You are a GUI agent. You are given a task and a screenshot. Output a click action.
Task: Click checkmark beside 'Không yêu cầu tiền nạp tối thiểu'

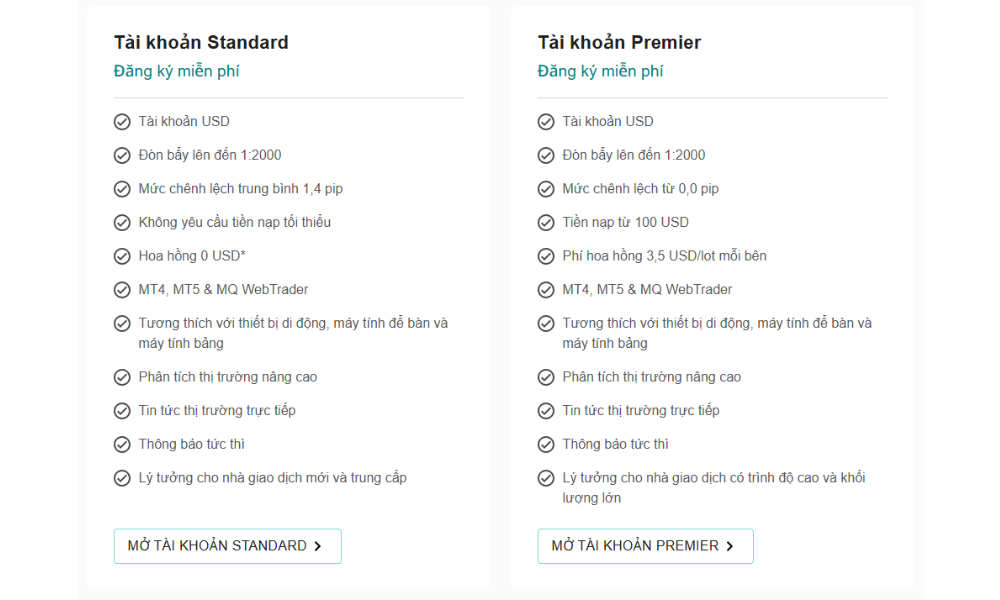point(122,223)
